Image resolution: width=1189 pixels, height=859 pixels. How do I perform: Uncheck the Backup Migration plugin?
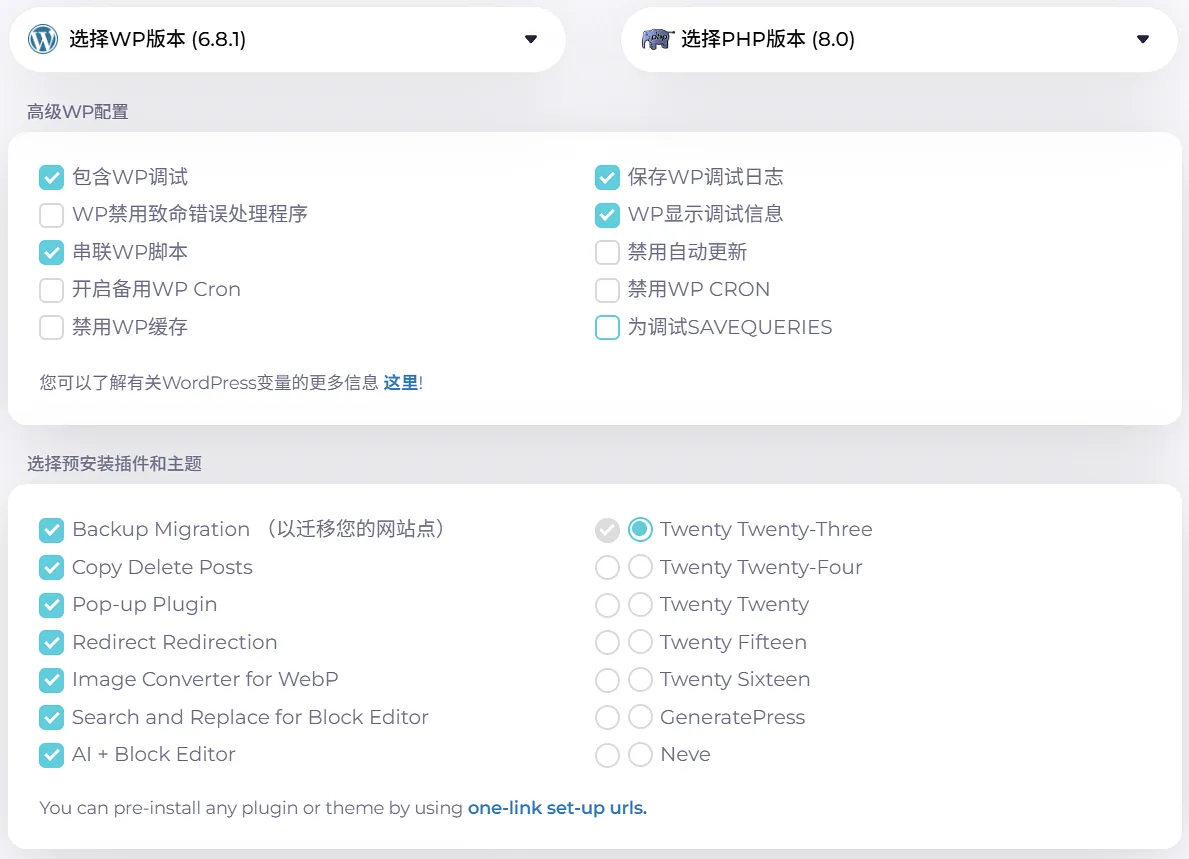[x=51, y=530]
